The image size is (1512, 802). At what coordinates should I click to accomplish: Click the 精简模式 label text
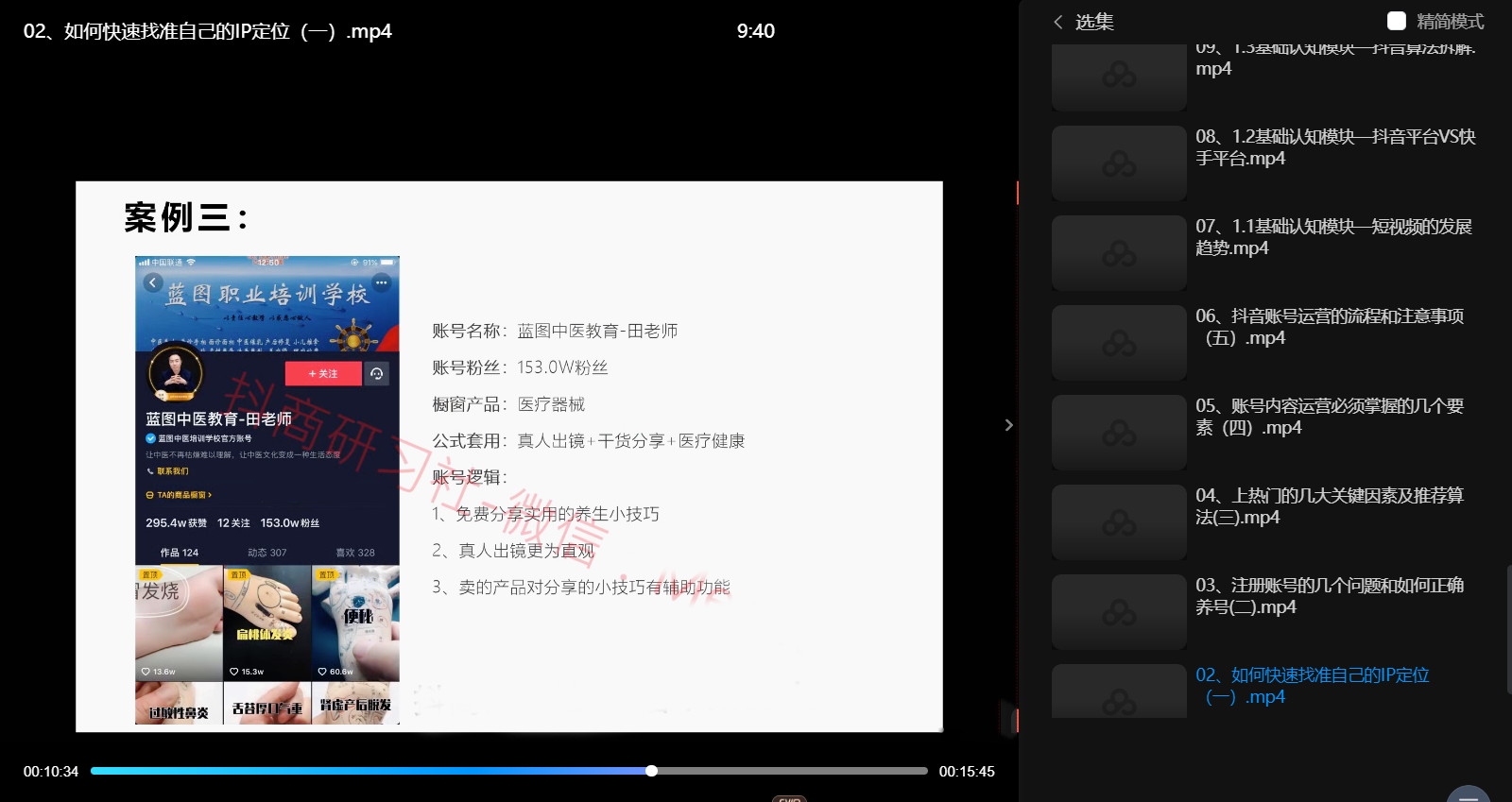click(x=1450, y=22)
